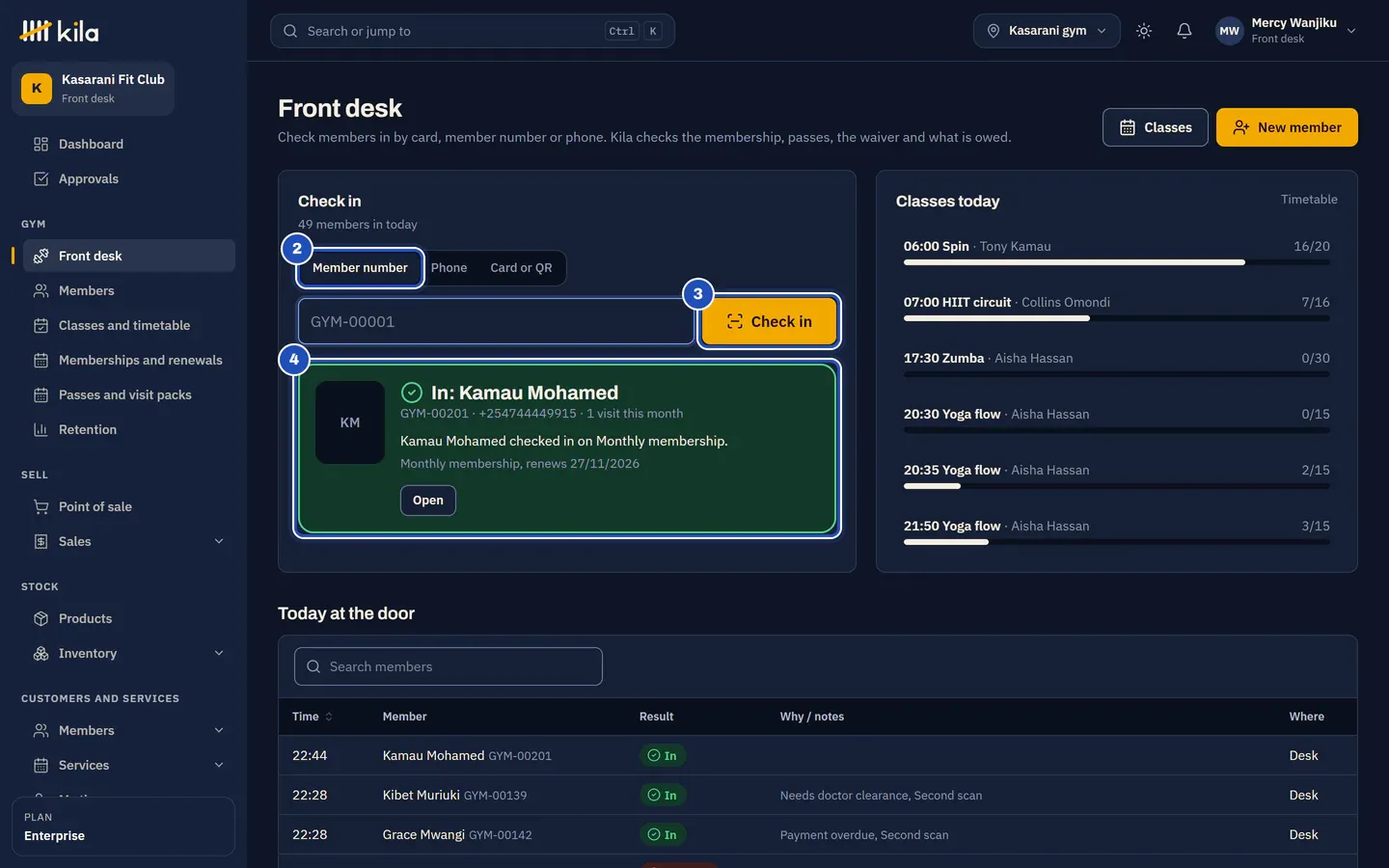
Task: Open Dashboard from the sidebar
Action: [x=129, y=144]
